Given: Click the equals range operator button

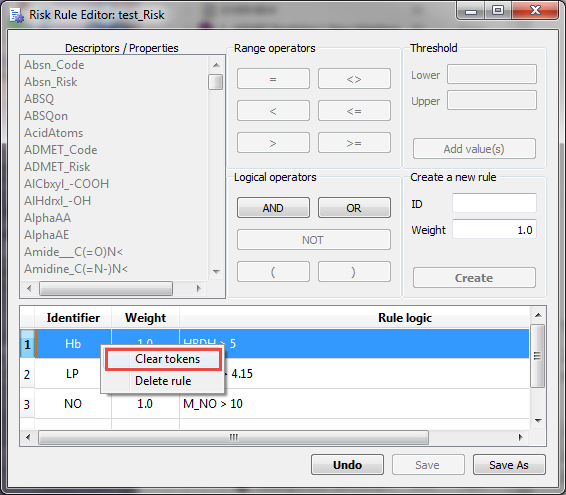Looking at the screenshot, I should click(x=273, y=79).
